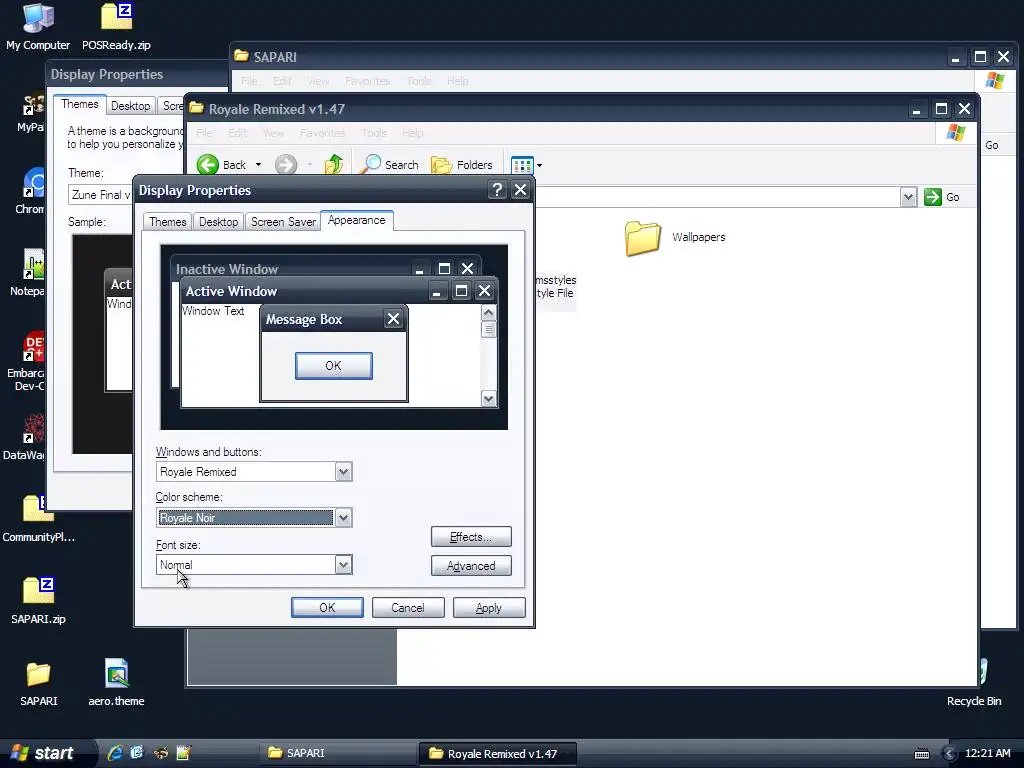This screenshot has width=1024, height=768.
Task: Click the Advanced button
Action: point(471,566)
